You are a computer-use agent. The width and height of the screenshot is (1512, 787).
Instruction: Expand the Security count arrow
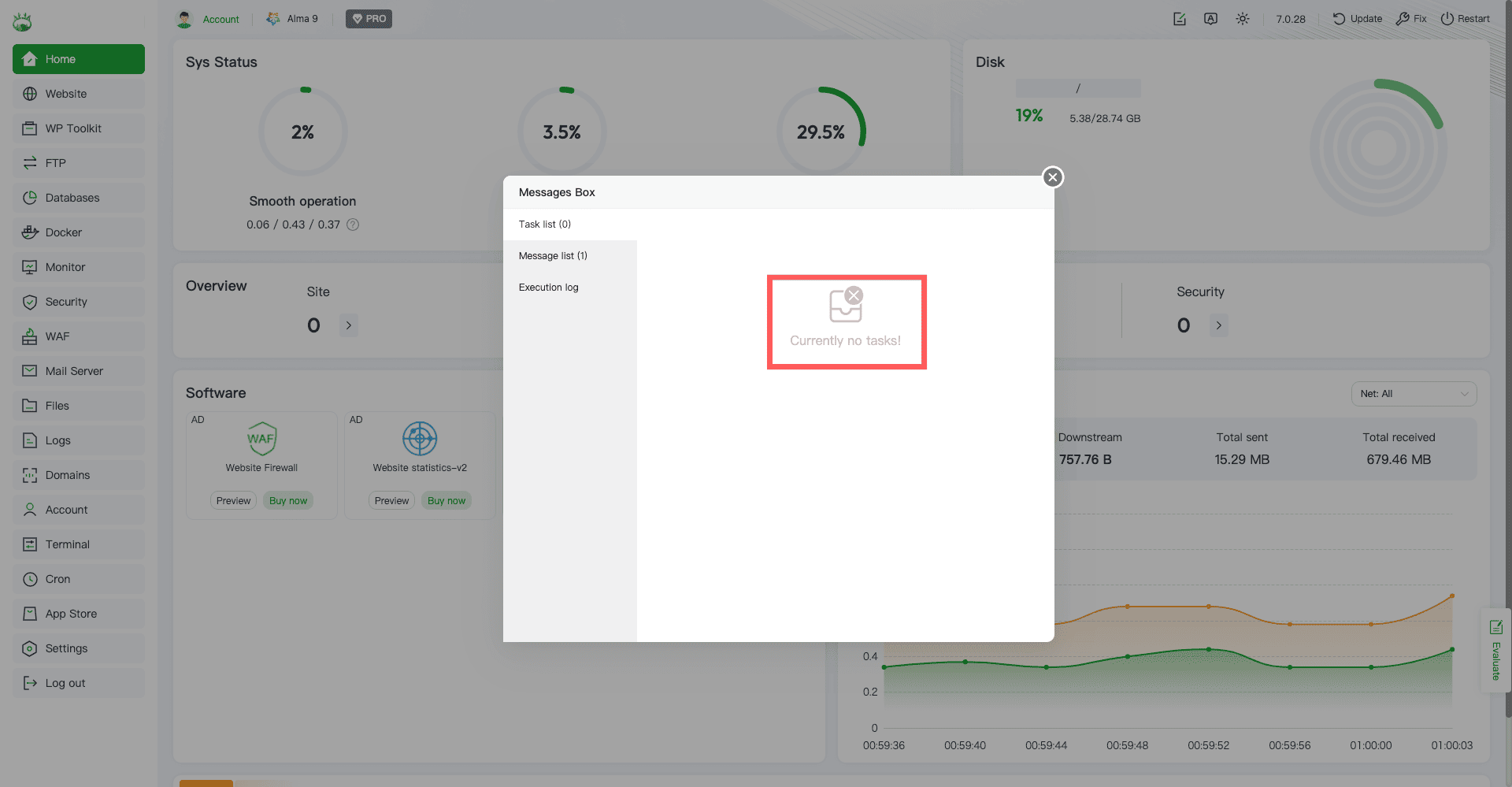(1218, 325)
